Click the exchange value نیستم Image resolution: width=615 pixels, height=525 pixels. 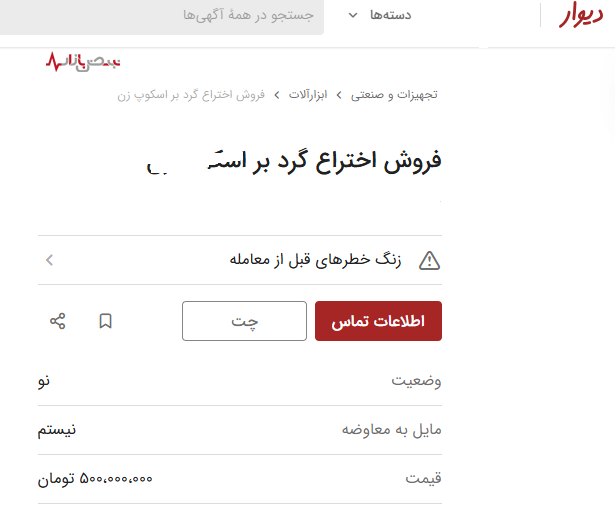pos(57,430)
